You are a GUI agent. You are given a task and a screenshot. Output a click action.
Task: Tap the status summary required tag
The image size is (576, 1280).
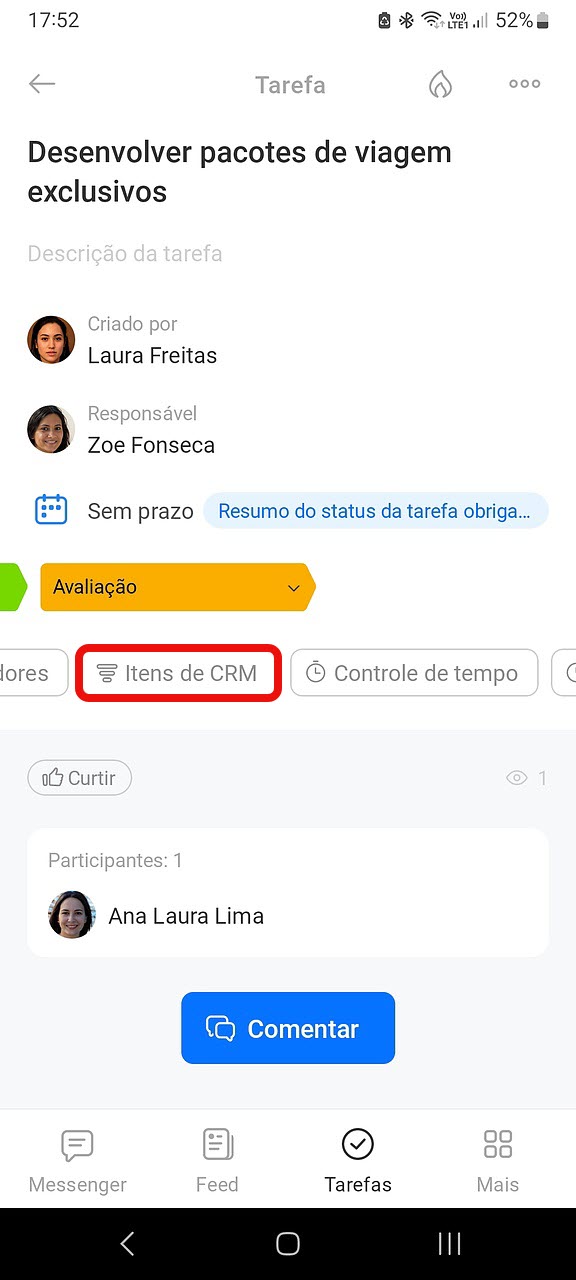[376, 511]
